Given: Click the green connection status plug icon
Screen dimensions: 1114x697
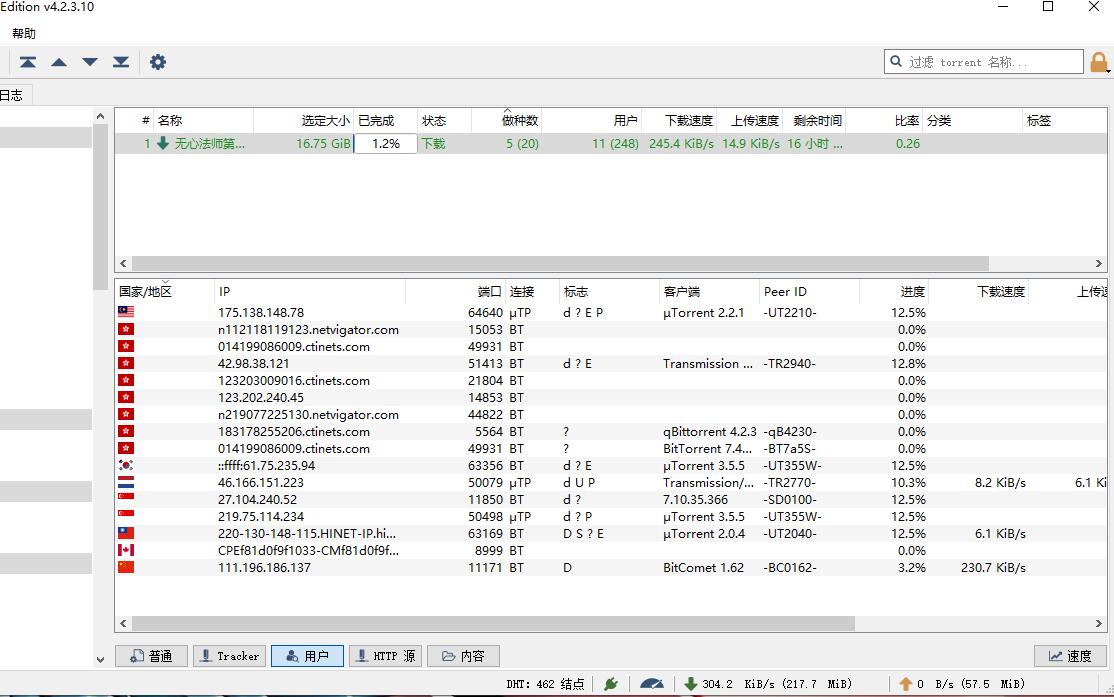Looking at the screenshot, I should 611,684.
